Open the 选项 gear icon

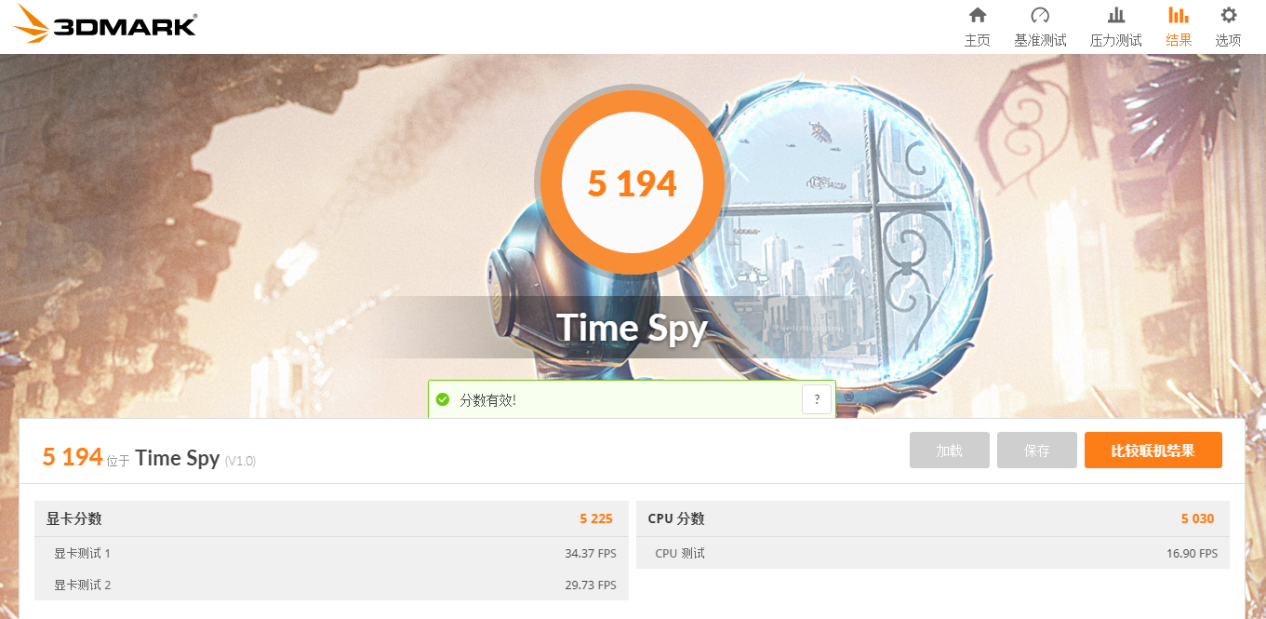click(1229, 15)
